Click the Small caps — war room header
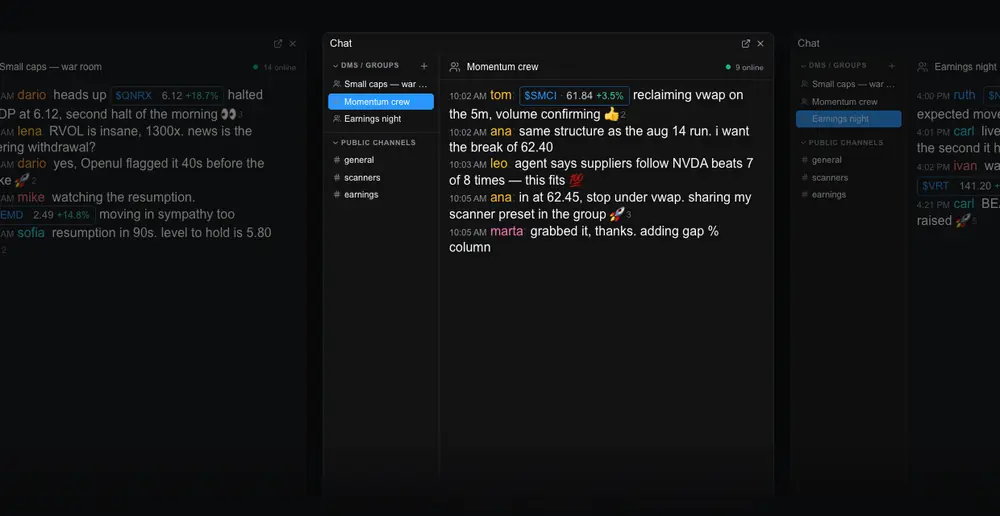This screenshot has height=516, width=1000. click(x=50, y=67)
